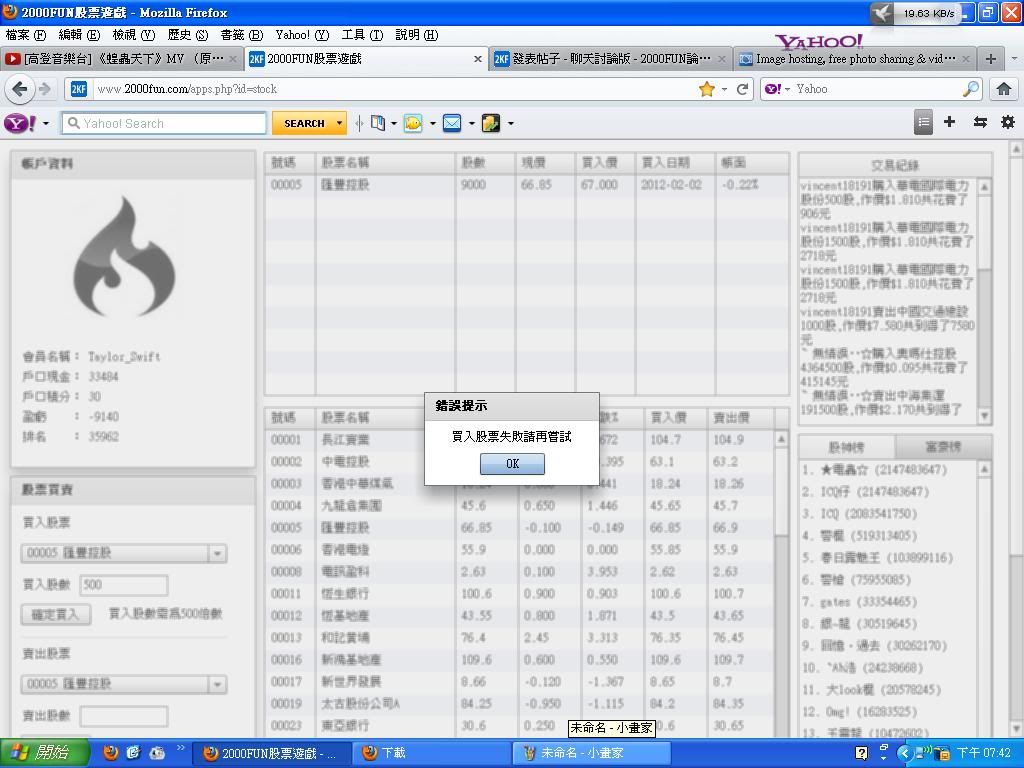Open the 書籤 (Bookmarks) menu
The height and width of the screenshot is (768, 1024).
click(240, 35)
